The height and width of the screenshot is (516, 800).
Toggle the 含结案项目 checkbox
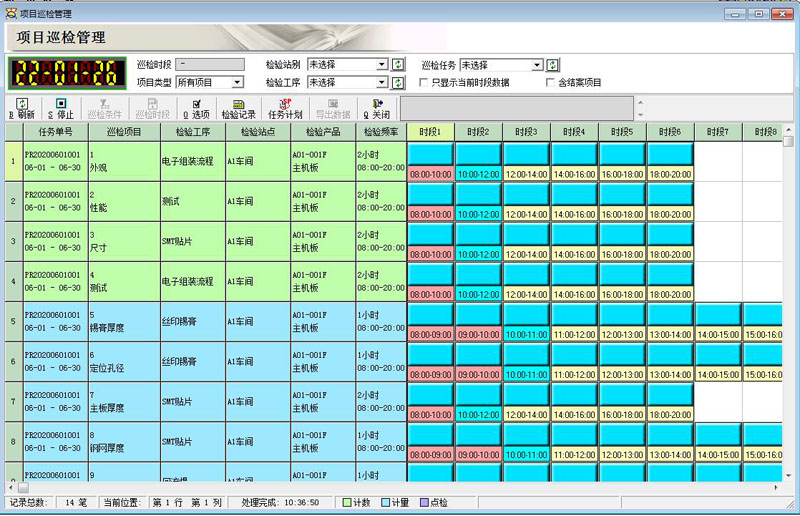[x=550, y=82]
